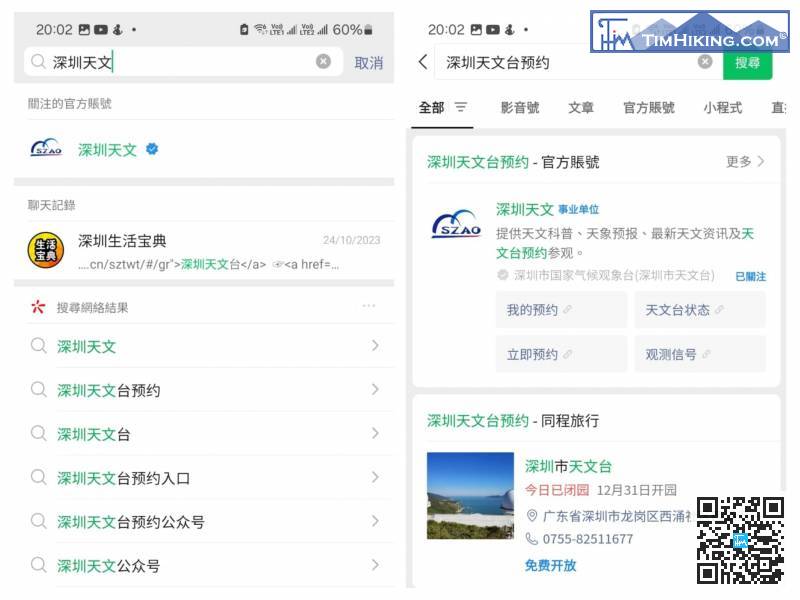Tap the chevron on the 深圳天文台 suggestion row
Viewport: 800px width, 600px height.
click(376, 434)
